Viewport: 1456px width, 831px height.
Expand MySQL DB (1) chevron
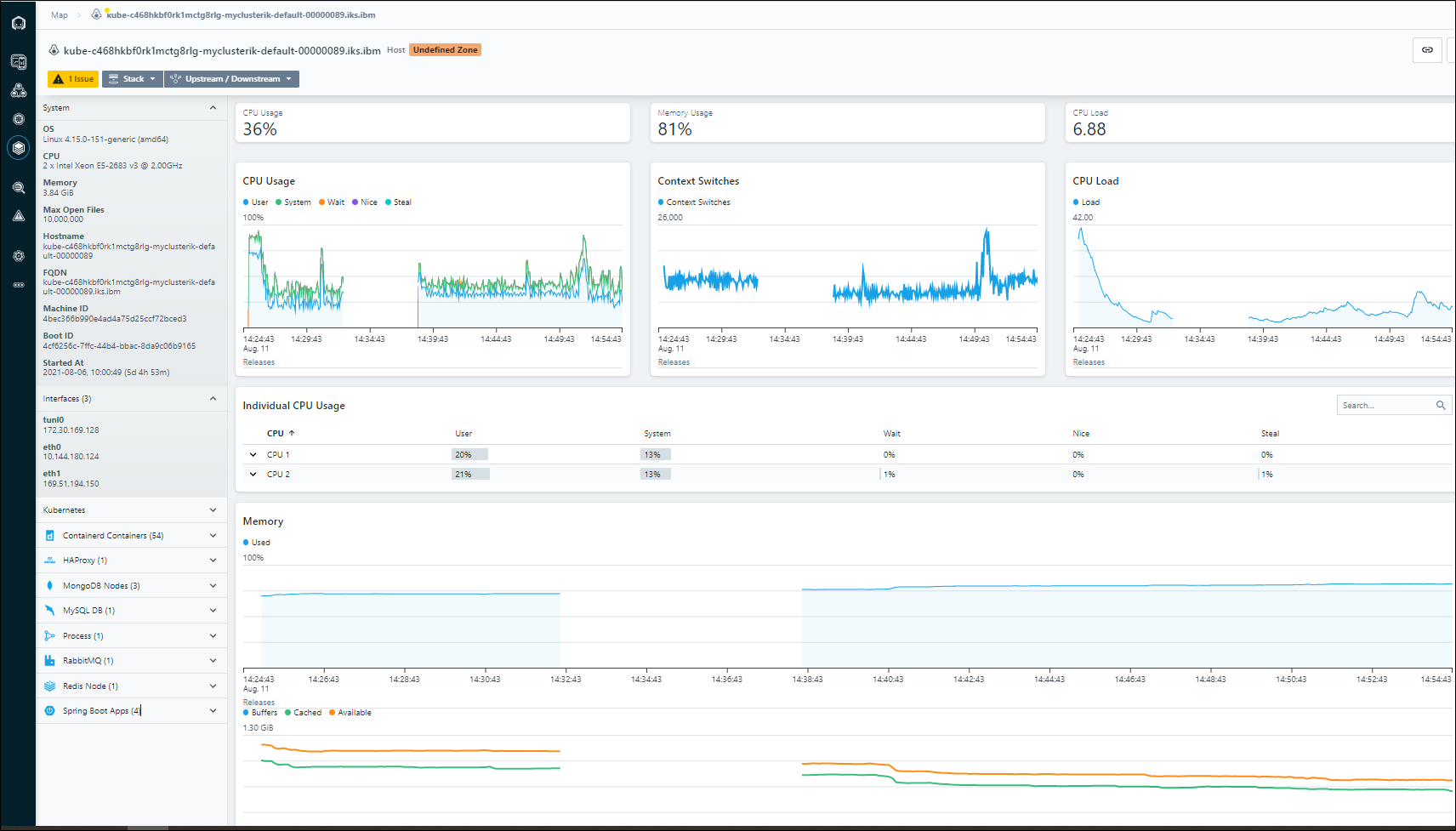coord(213,611)
